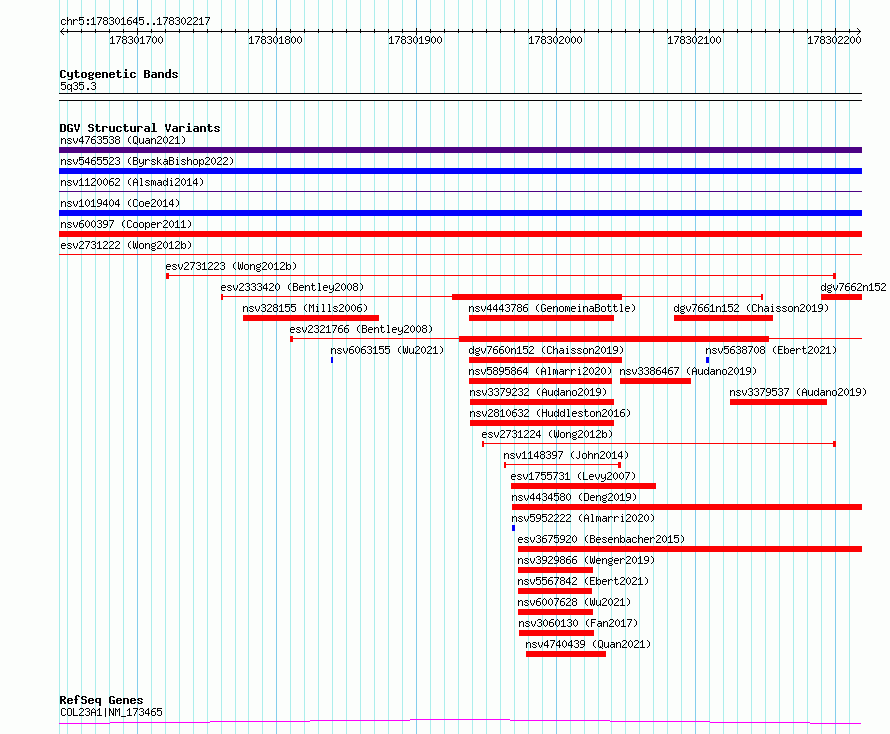This screenshot has height=734, width=890.
Task: Select the nsv4443786 GenomeinaBottle red bar
Action: [541, 318]
